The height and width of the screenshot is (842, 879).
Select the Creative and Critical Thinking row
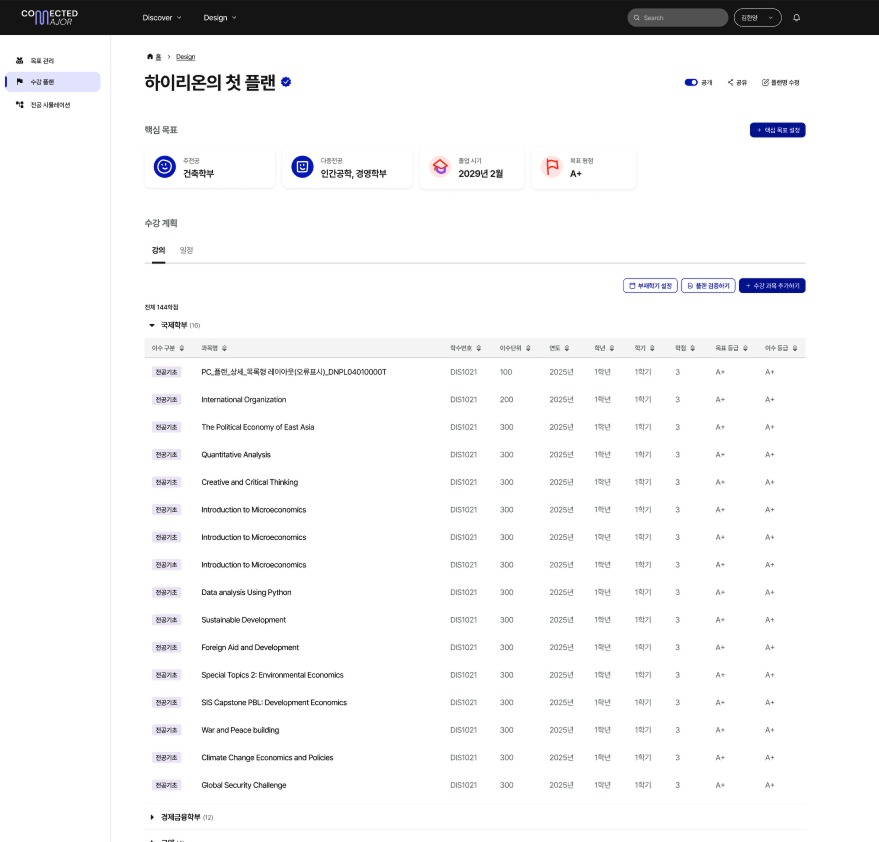pos(475,482)
